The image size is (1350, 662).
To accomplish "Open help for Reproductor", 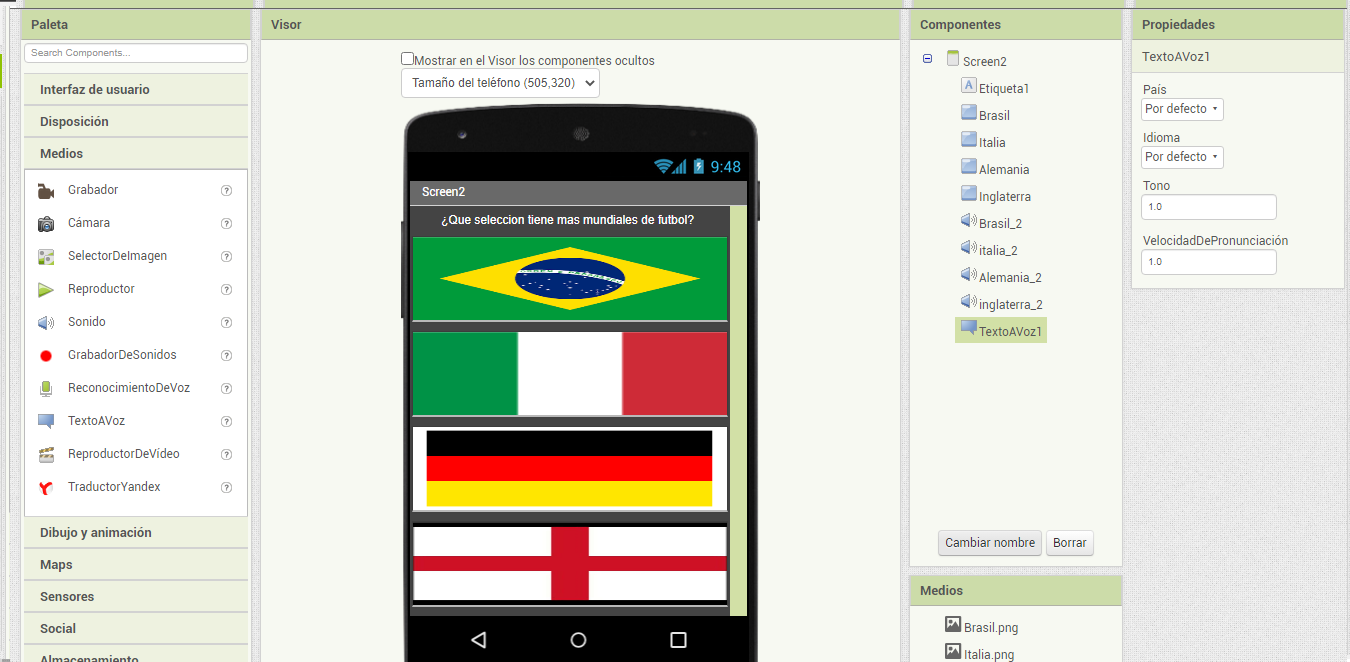I will point(226,289).
